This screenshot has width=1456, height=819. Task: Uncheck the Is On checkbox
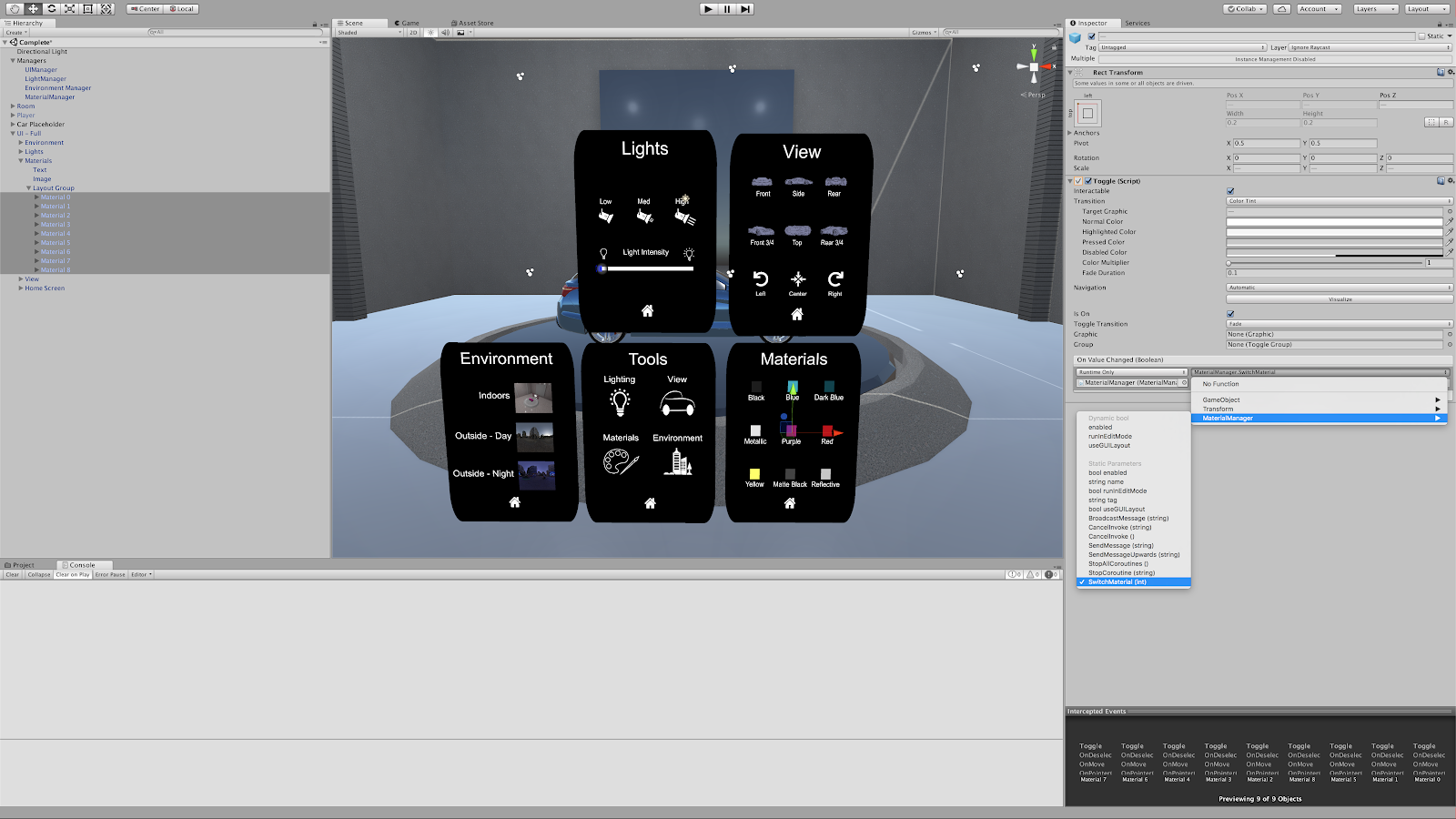[1230, 314]
